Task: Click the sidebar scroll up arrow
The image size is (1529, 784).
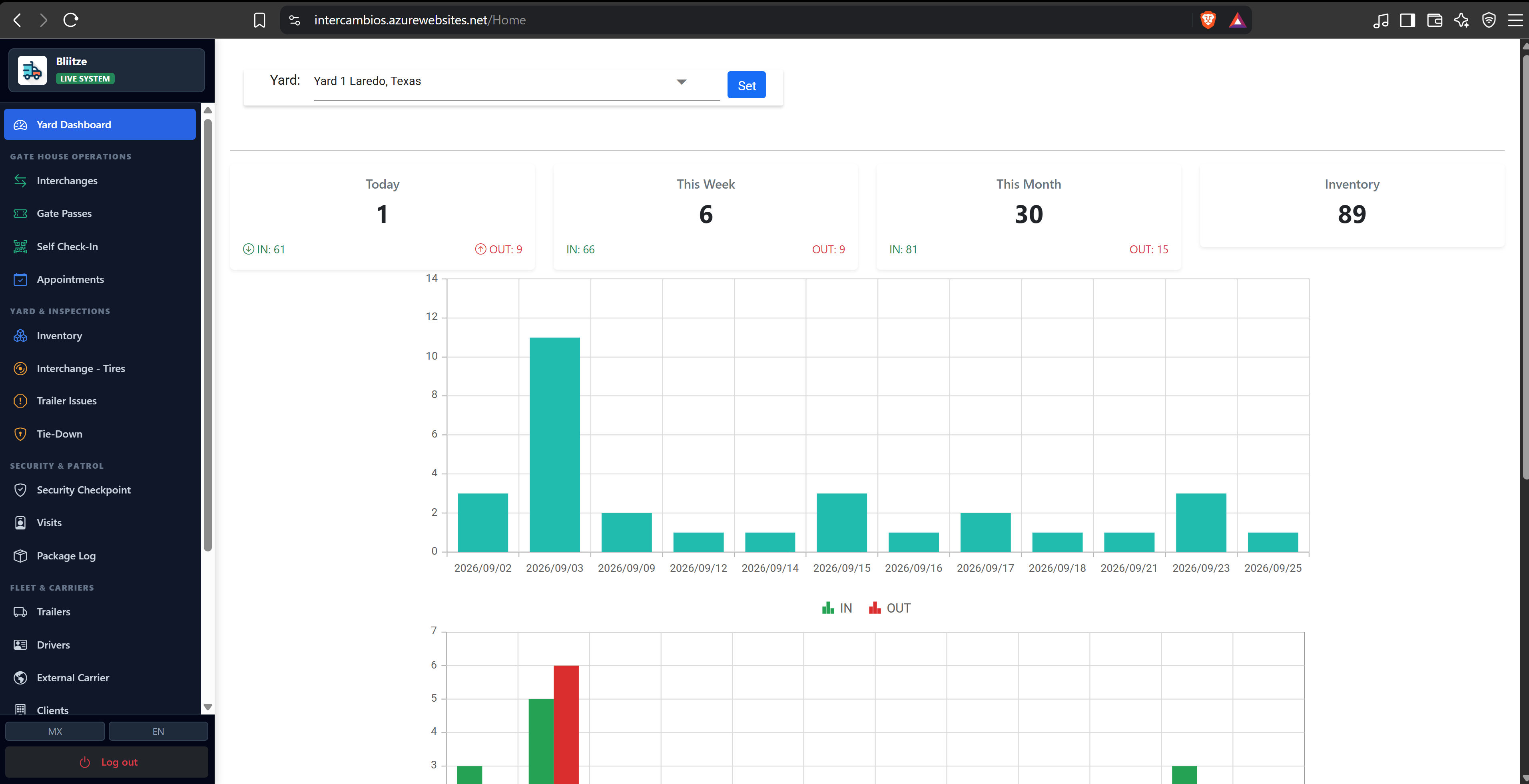Action: click(x=208, y=110)
